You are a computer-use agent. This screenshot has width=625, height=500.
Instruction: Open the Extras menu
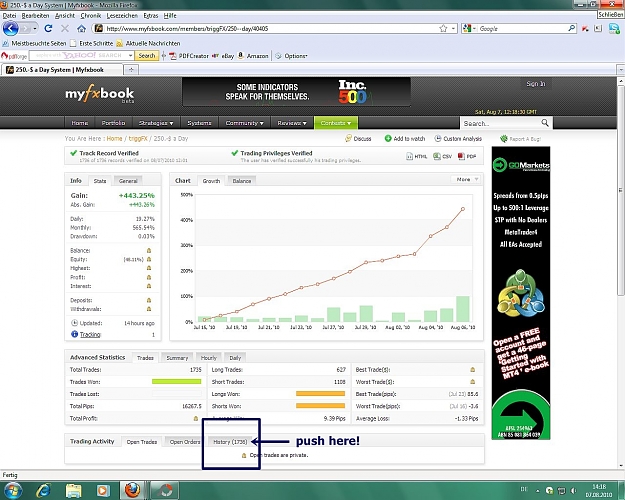tap(151, 16)
